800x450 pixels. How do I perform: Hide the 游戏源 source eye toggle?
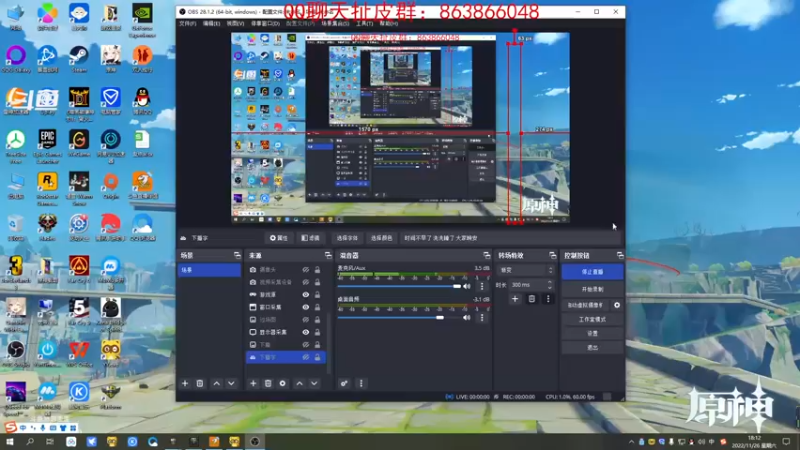coord(306,294)
